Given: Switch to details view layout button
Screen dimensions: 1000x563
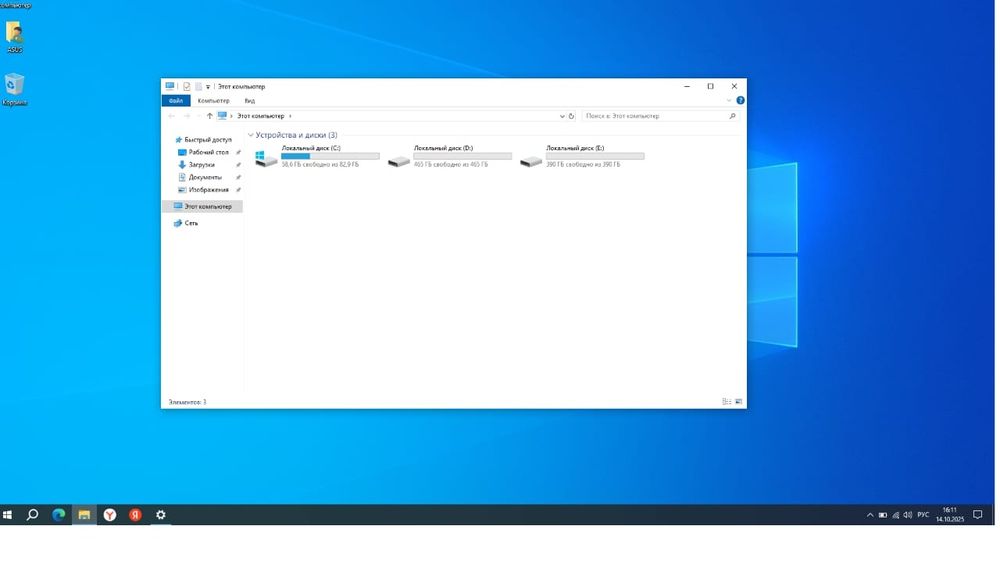Looking at the screenshot, I should click(726, 402).
